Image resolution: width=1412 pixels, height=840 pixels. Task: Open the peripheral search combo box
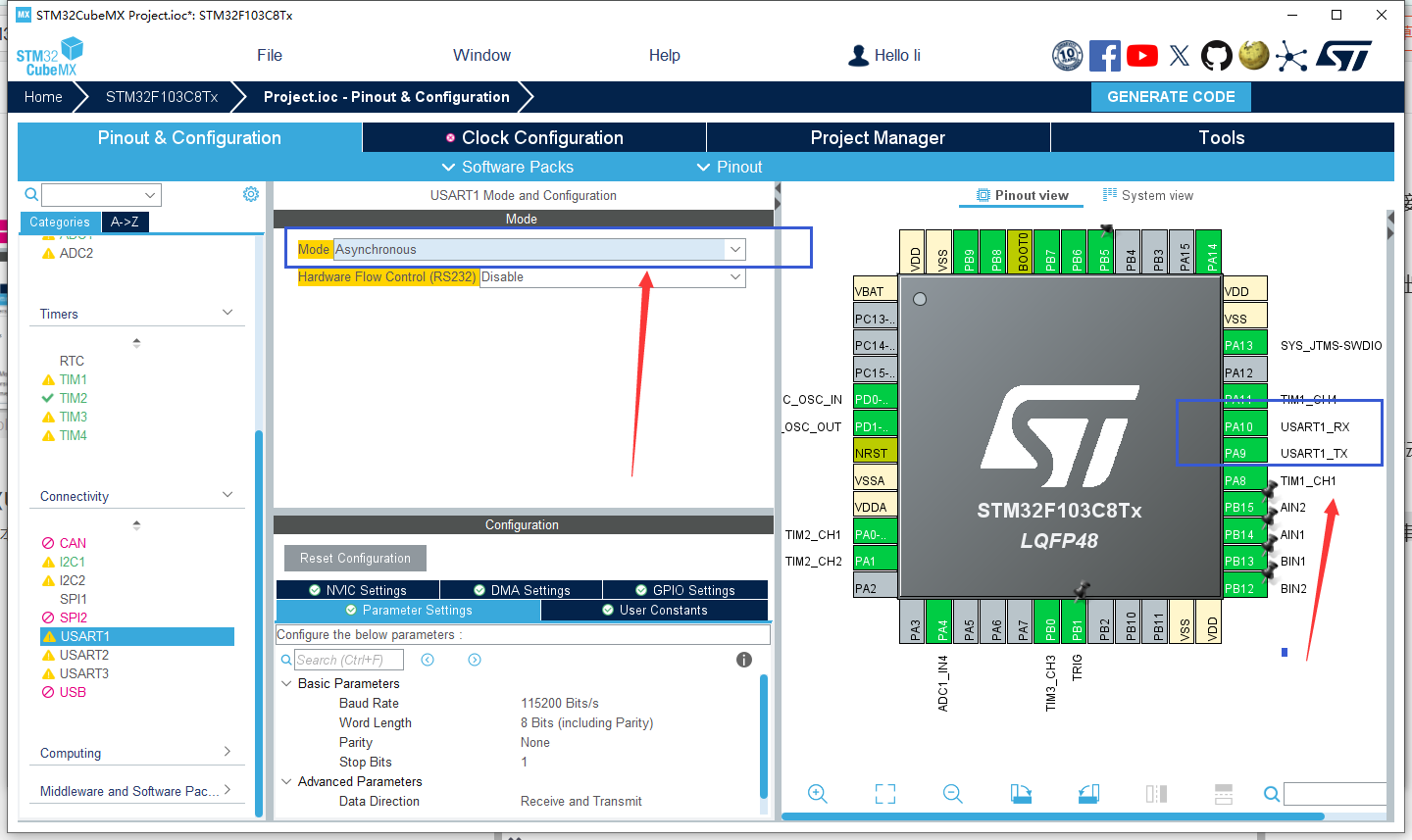(x=101, y=195)
